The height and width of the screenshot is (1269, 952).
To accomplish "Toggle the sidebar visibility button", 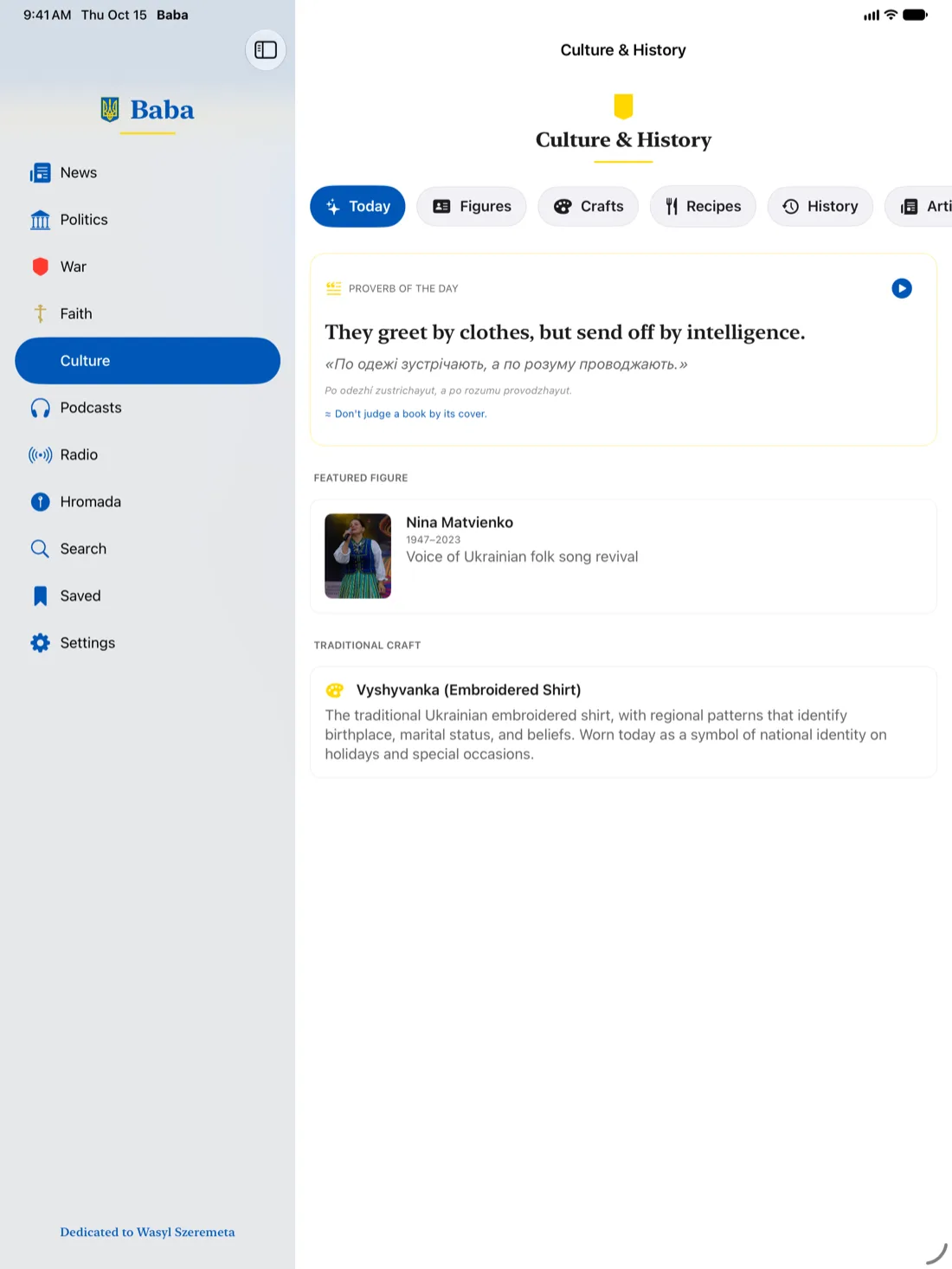I will point(266,50).
